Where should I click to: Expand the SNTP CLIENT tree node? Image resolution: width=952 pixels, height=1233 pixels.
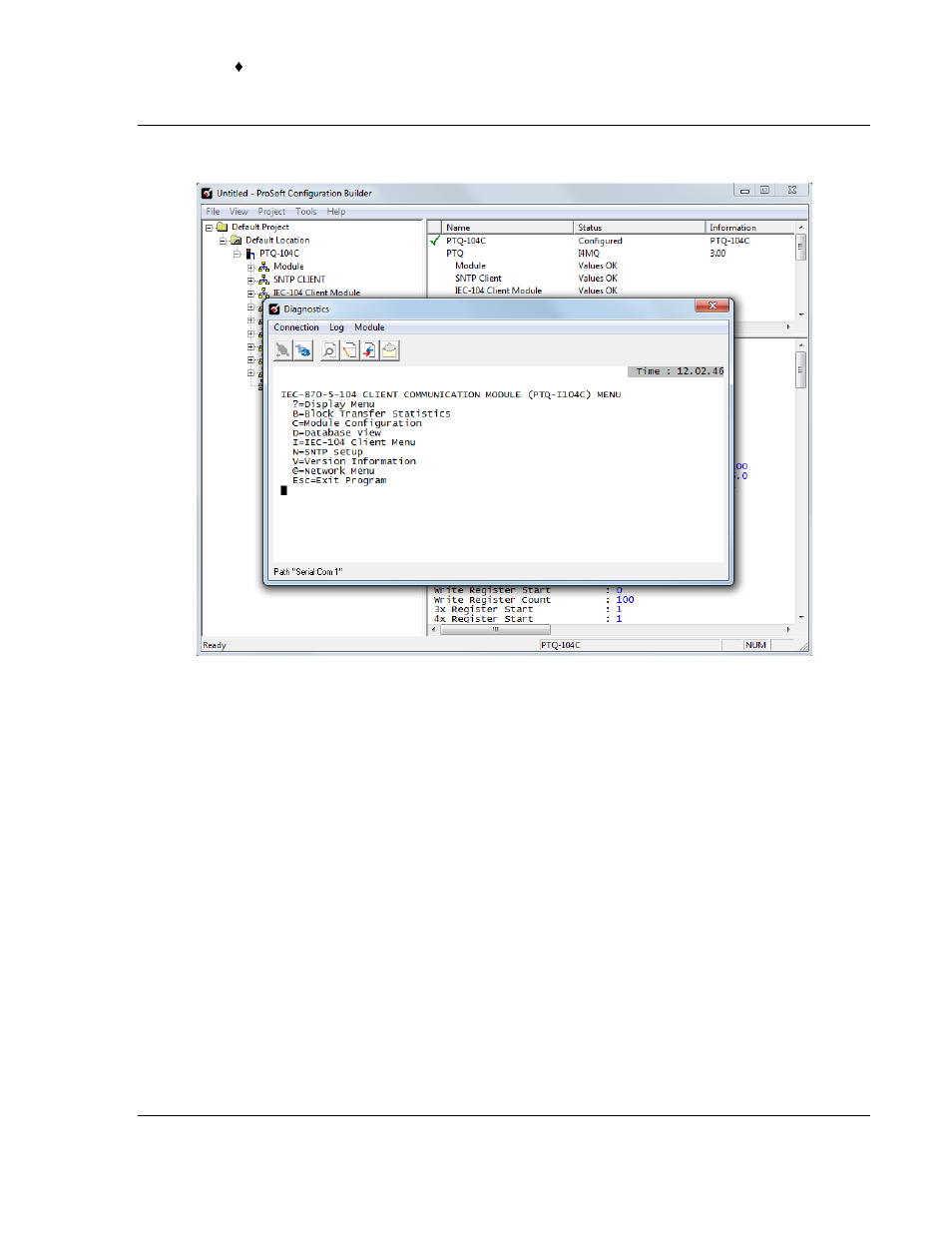251,281
